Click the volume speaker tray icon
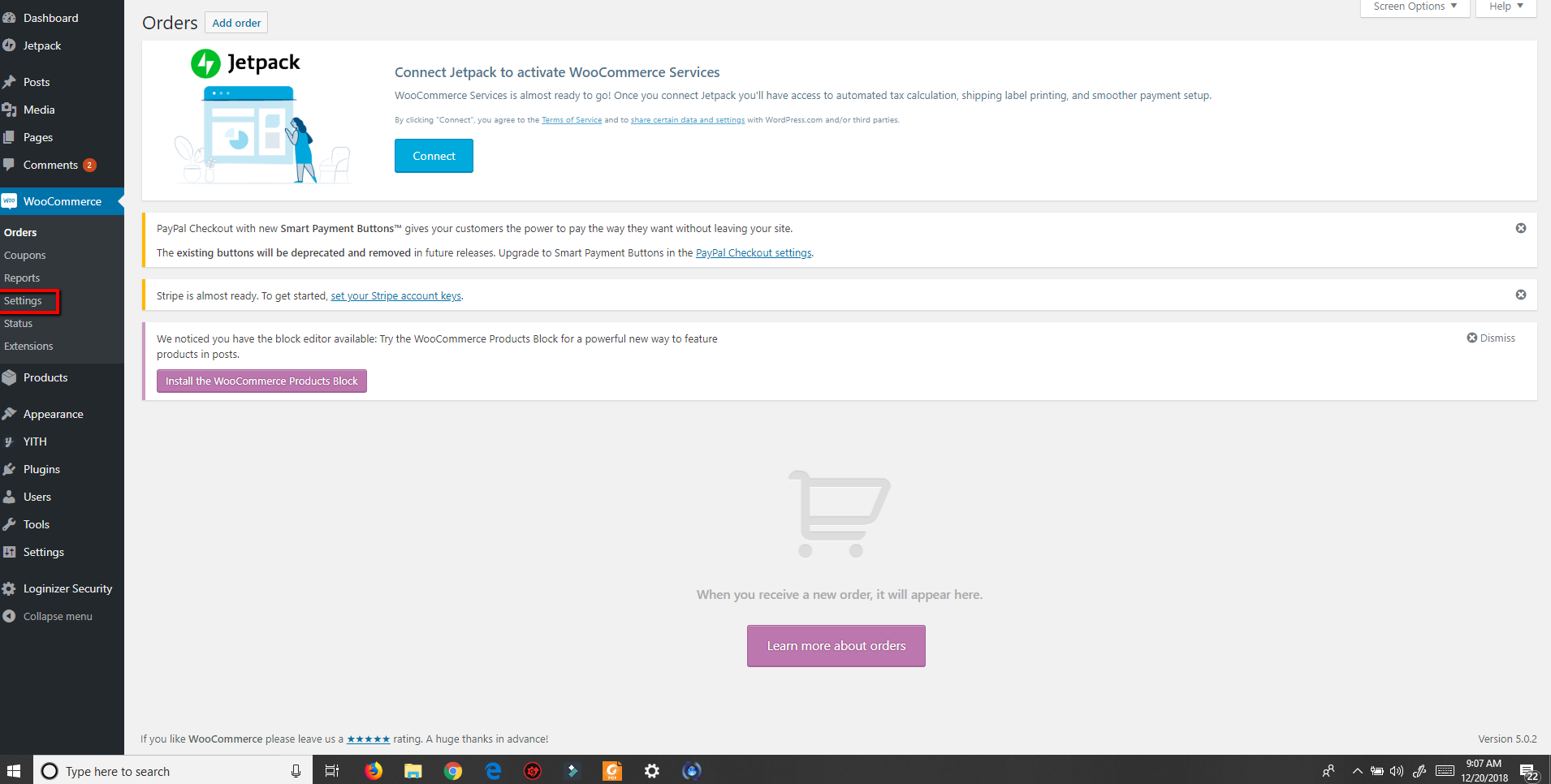 (1397, 771)
